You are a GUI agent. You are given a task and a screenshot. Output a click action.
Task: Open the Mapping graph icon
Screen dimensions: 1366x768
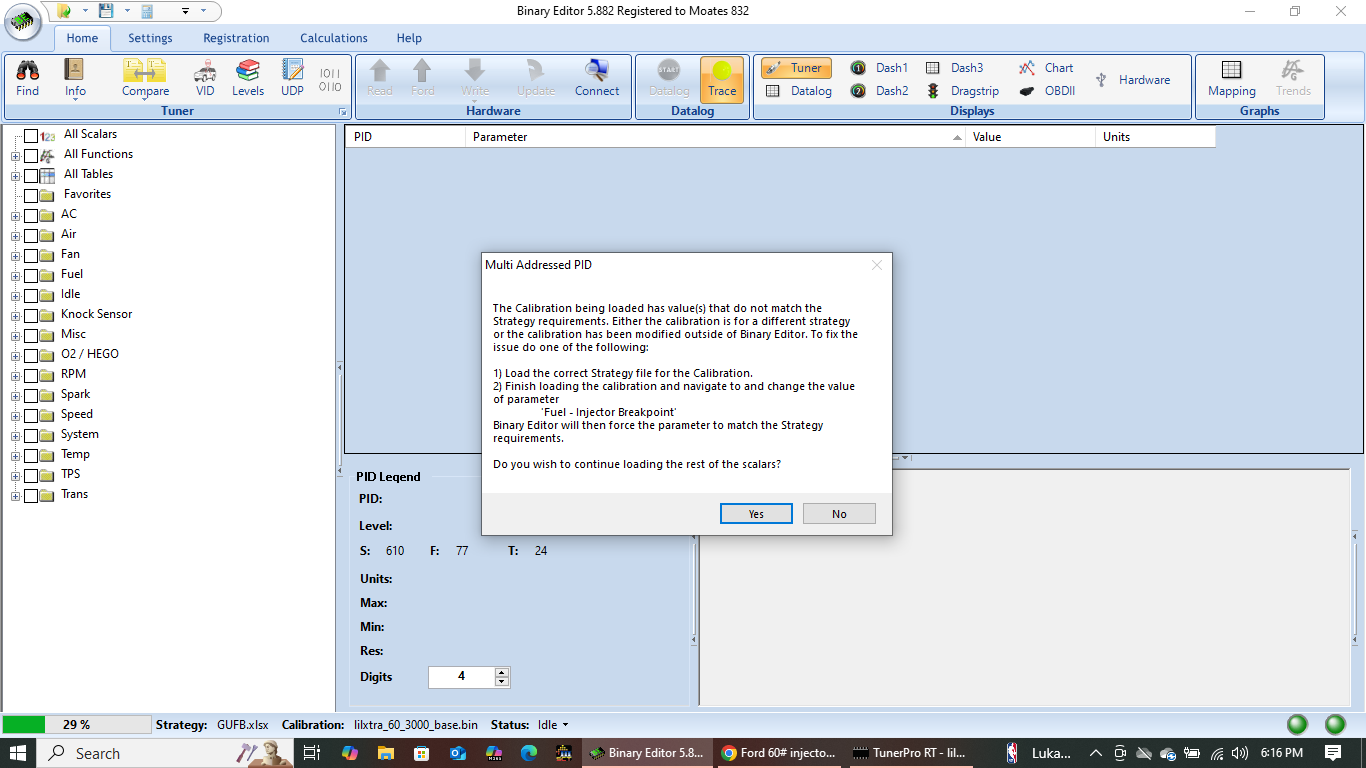(1231, 78)
